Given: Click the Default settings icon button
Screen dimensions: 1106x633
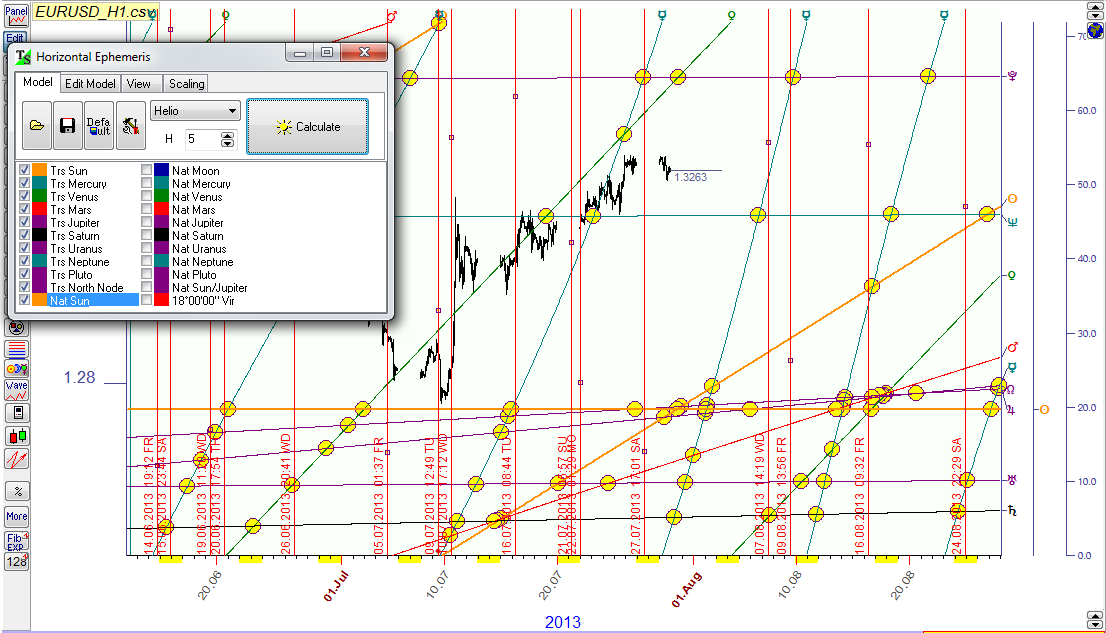Looking at the screenshot, I should tap(99, 126).
